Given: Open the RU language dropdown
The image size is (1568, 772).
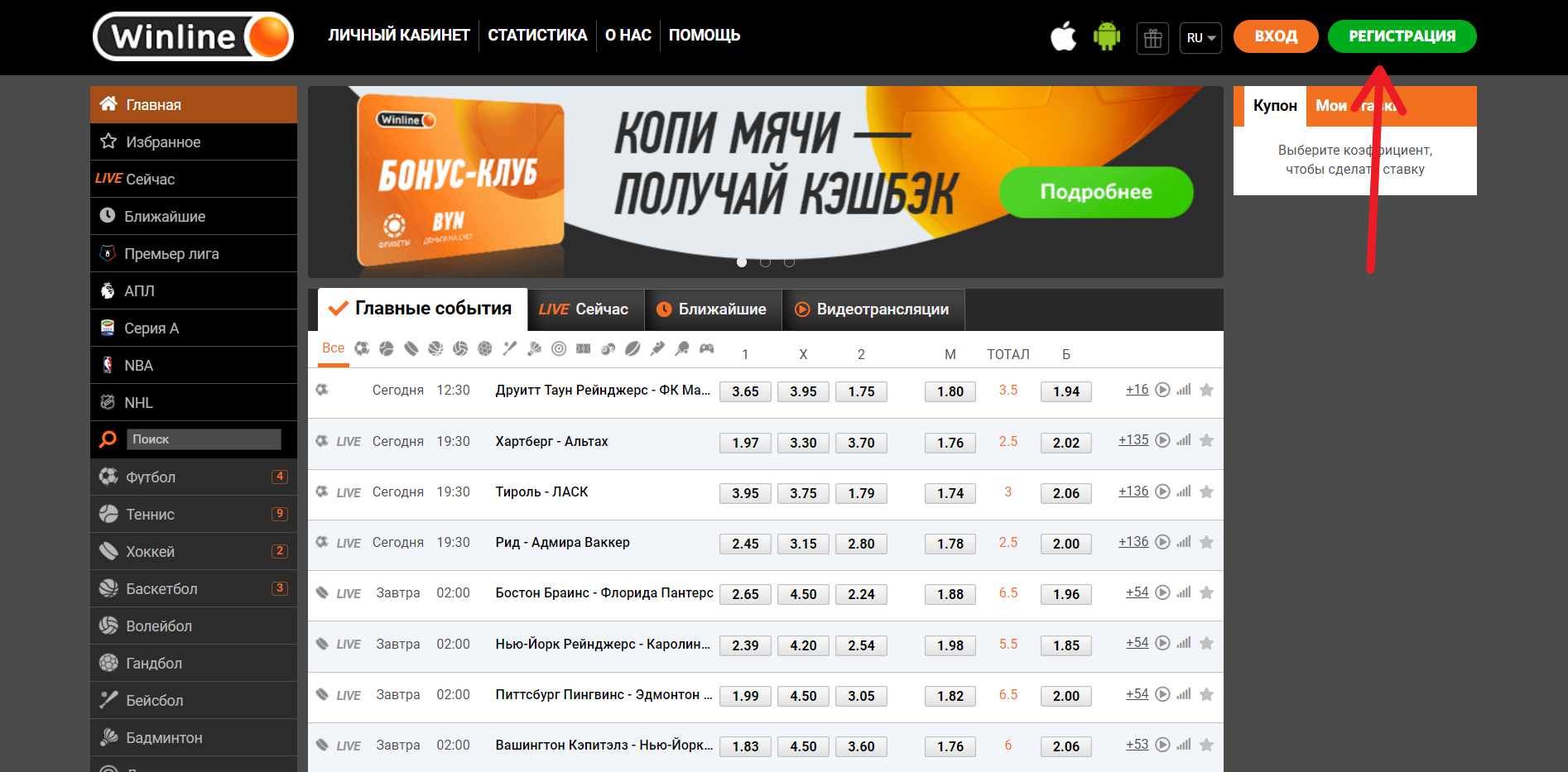Looking at the screenshot, I should pyautogui.click(x=1200, y=38).
